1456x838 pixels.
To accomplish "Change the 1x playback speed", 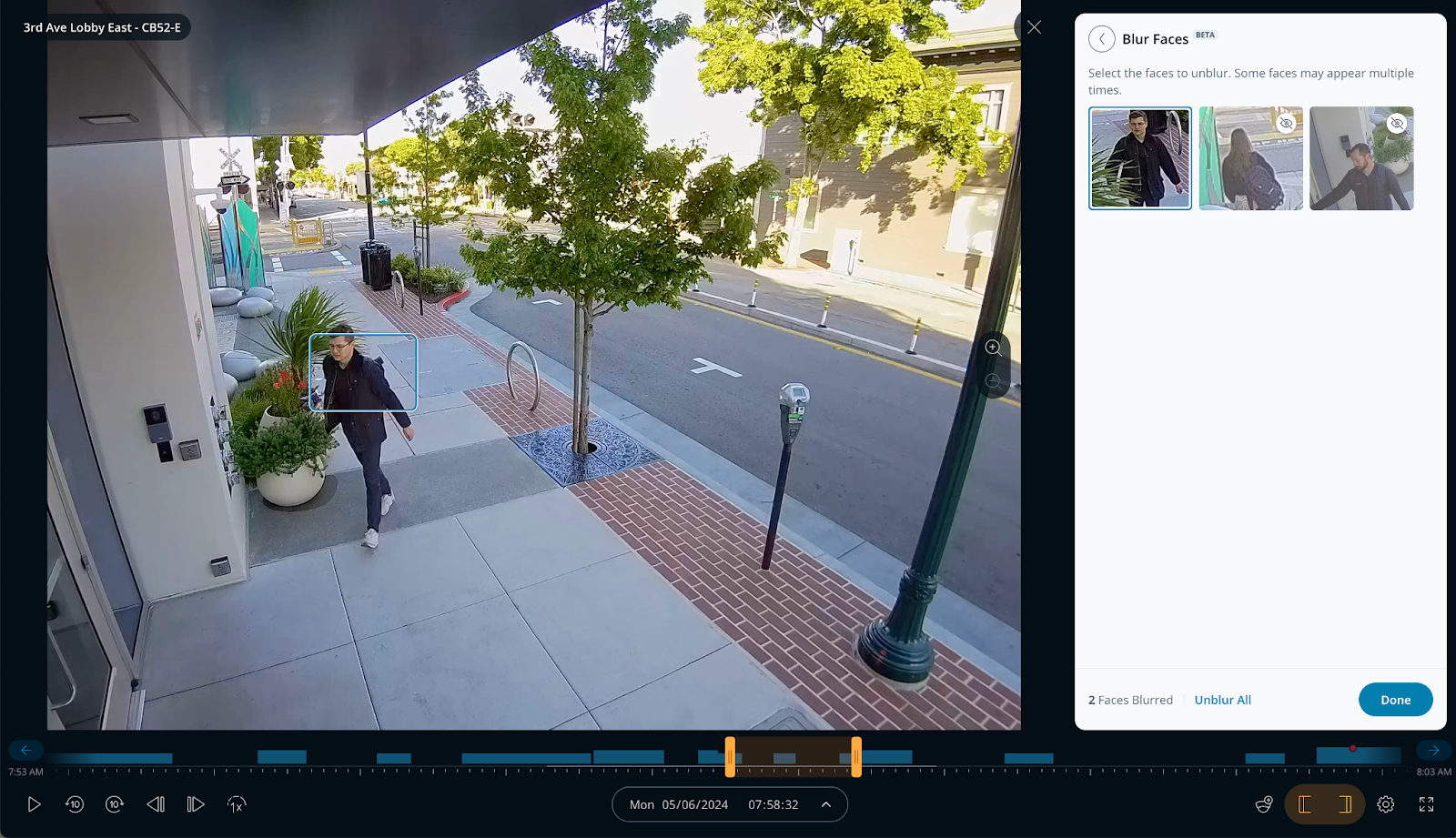I will point(237,804).
